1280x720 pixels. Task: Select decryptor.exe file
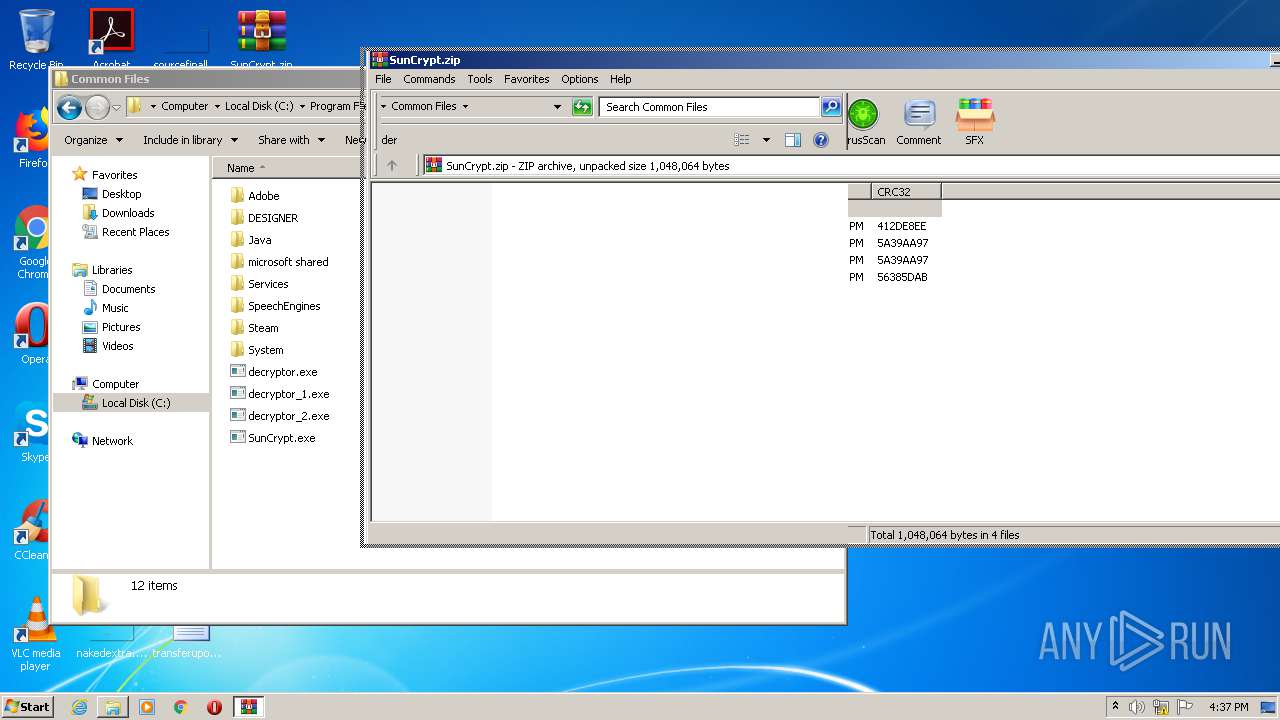click(282, 372)
